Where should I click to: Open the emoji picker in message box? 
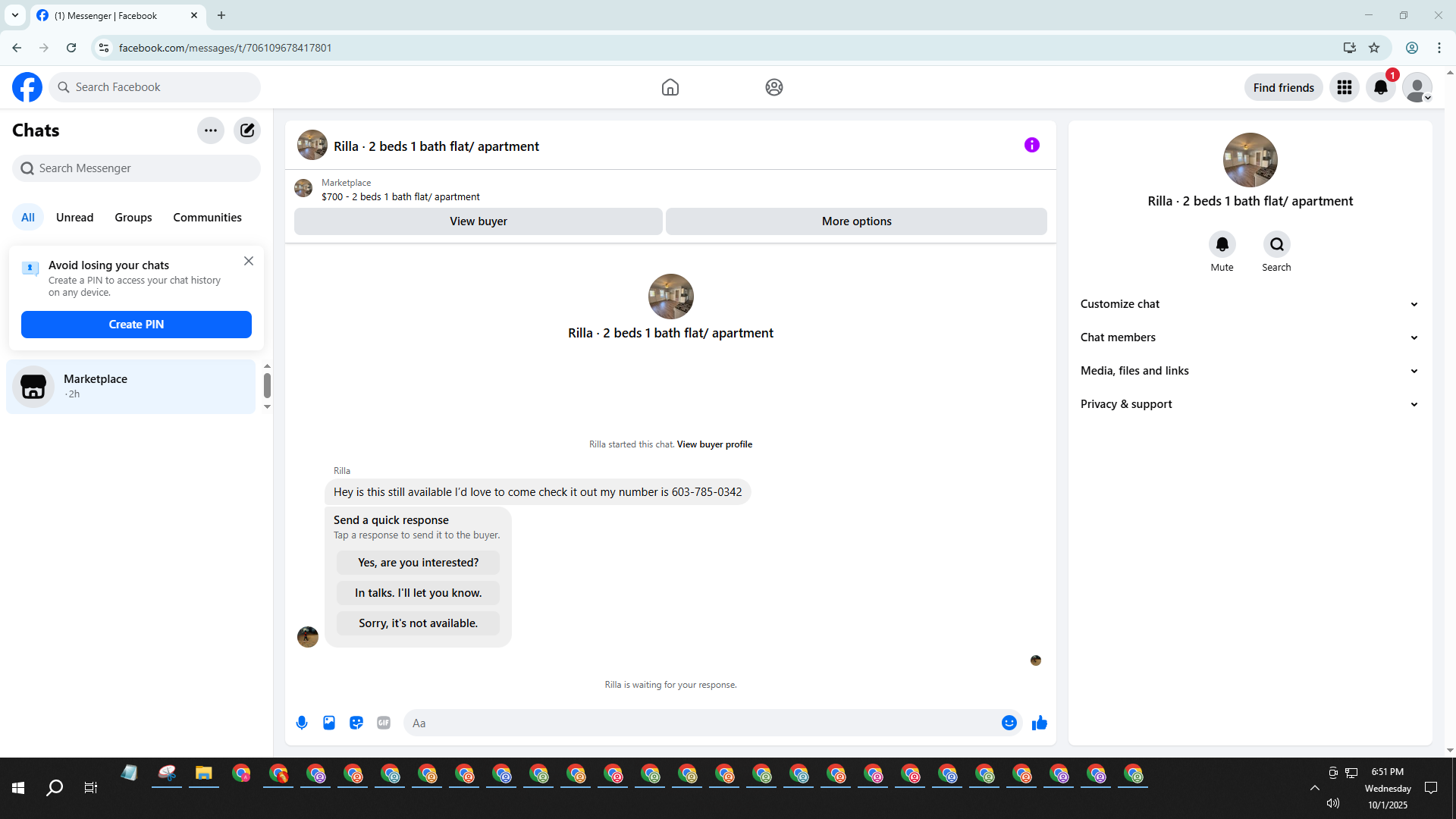point(1009,723)
